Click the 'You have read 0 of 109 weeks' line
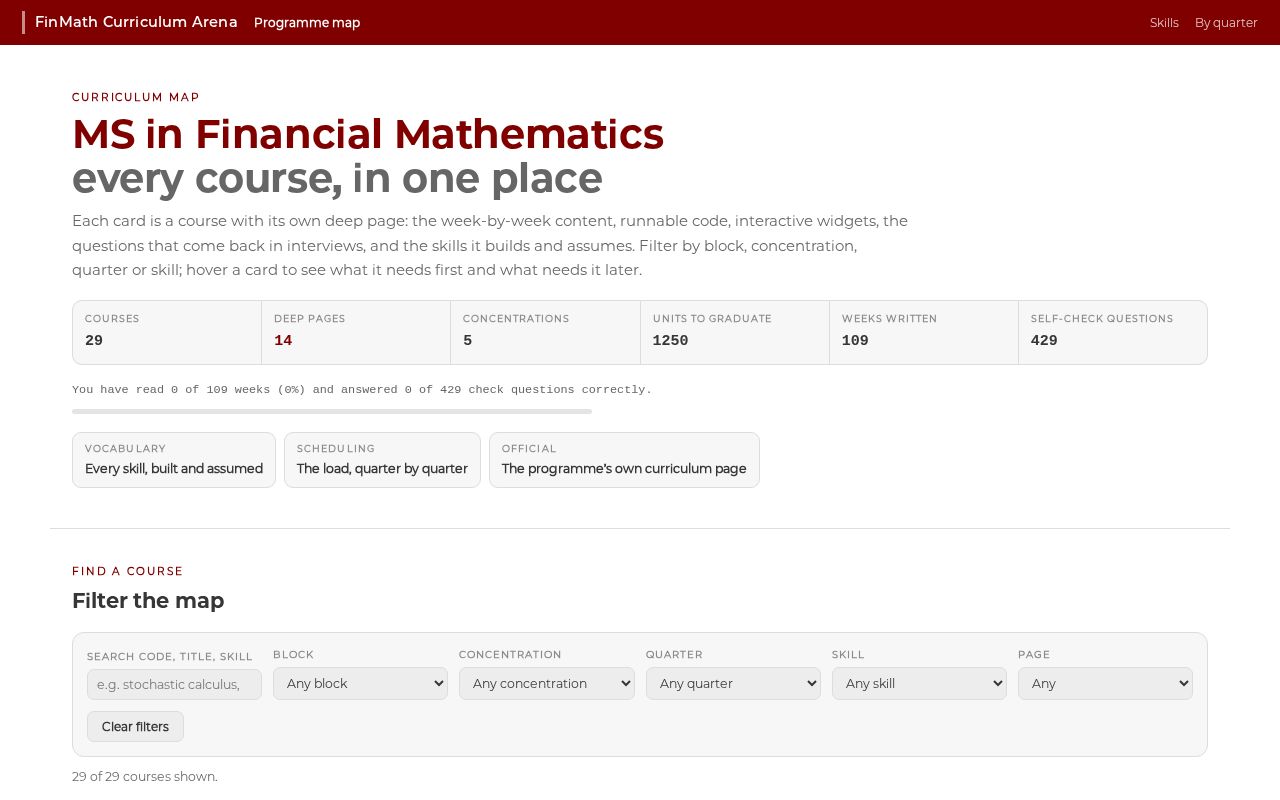This screenshot has height=800, width=1280. tap(362, 390)
